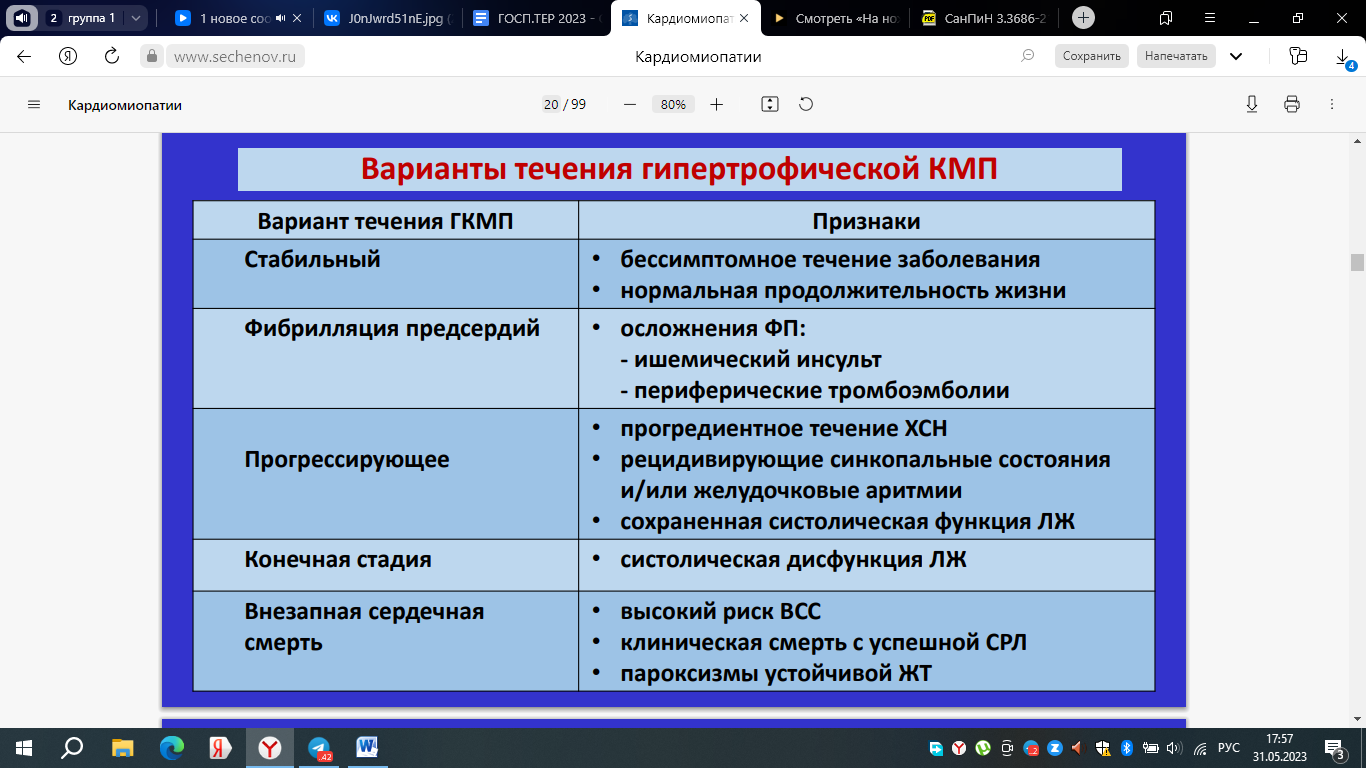Mute sound on the "1 новое соо" tab
Viewport: 1366px width, 768px height.
click(280, 17)
